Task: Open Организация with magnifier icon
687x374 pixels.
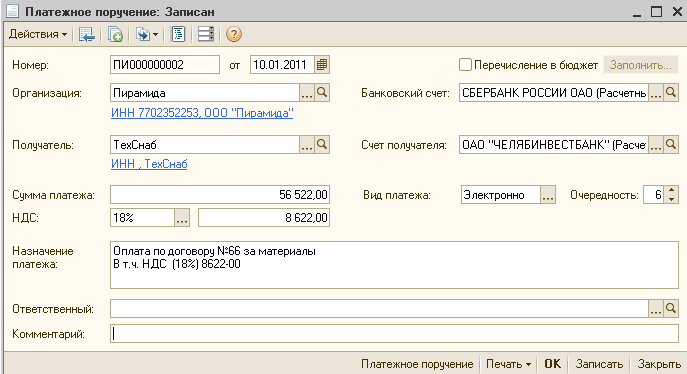Action: click(x=322, y=93)
